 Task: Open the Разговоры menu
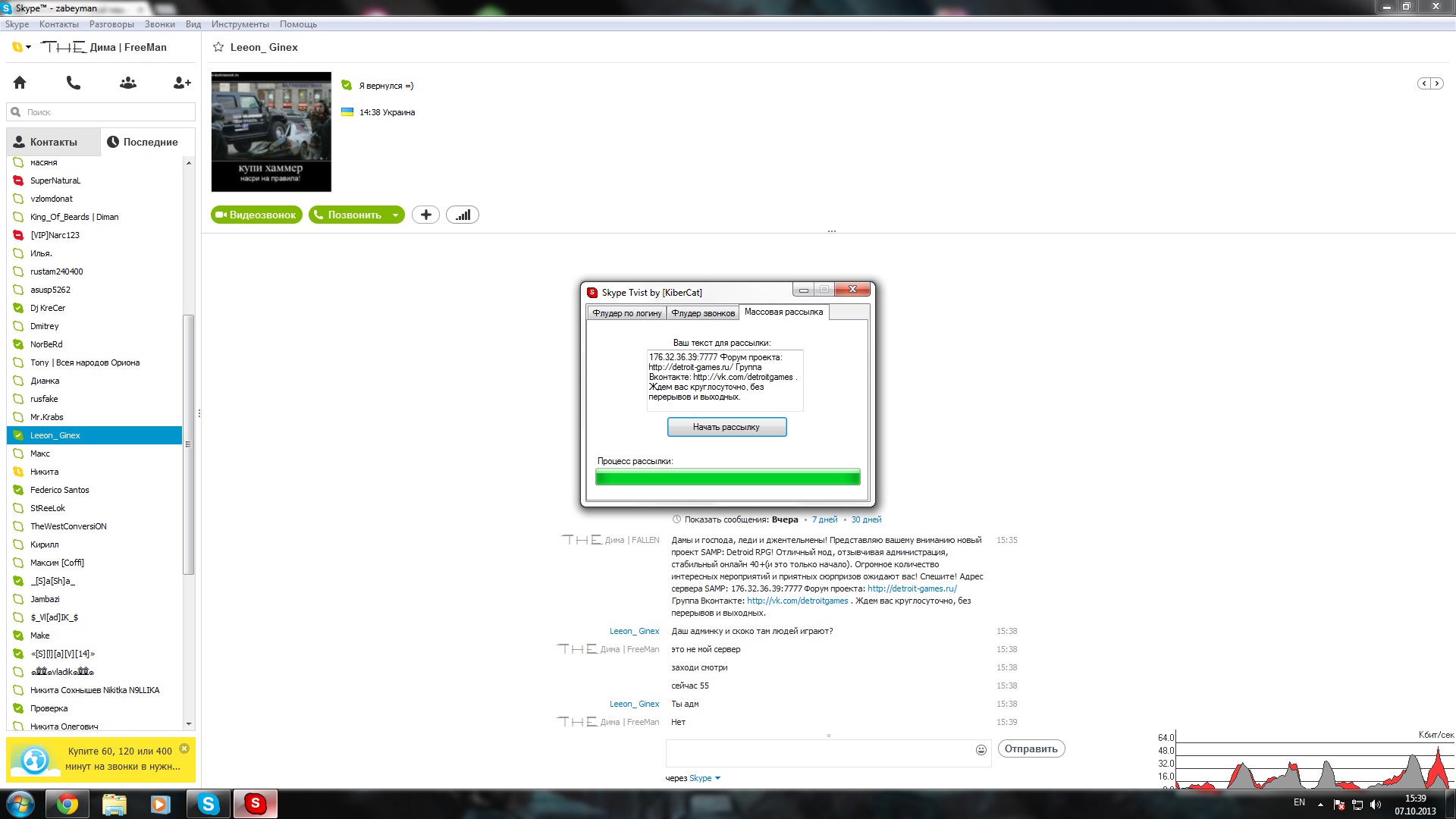pos(111,24)
